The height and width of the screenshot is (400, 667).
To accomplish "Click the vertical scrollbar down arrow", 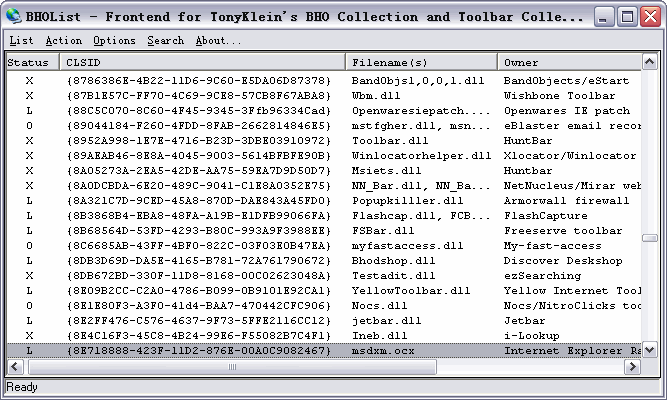I will click(649, 350).
